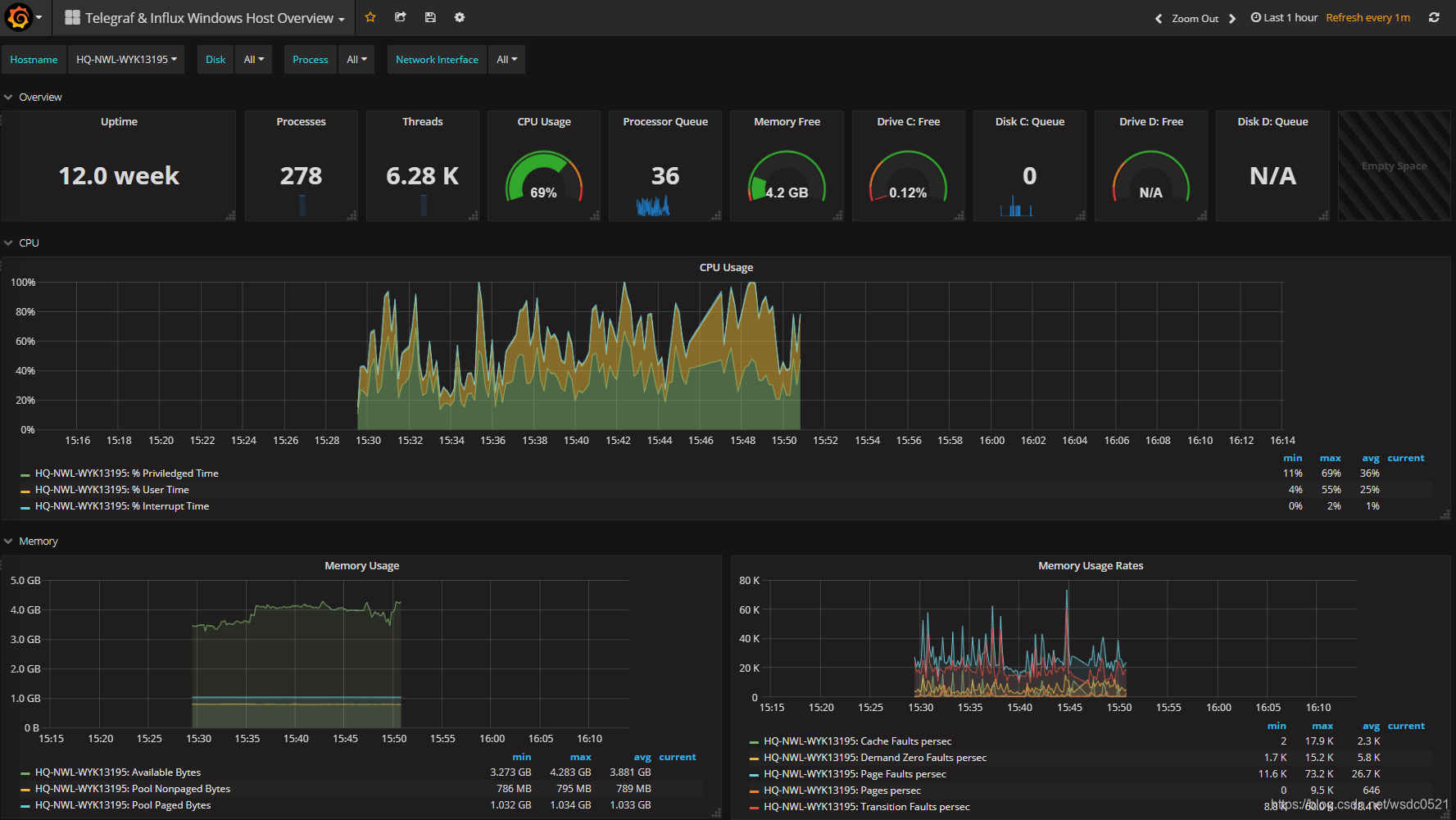Click the Zoom Out button
1456x820 pixels.
pos(1195,18)
